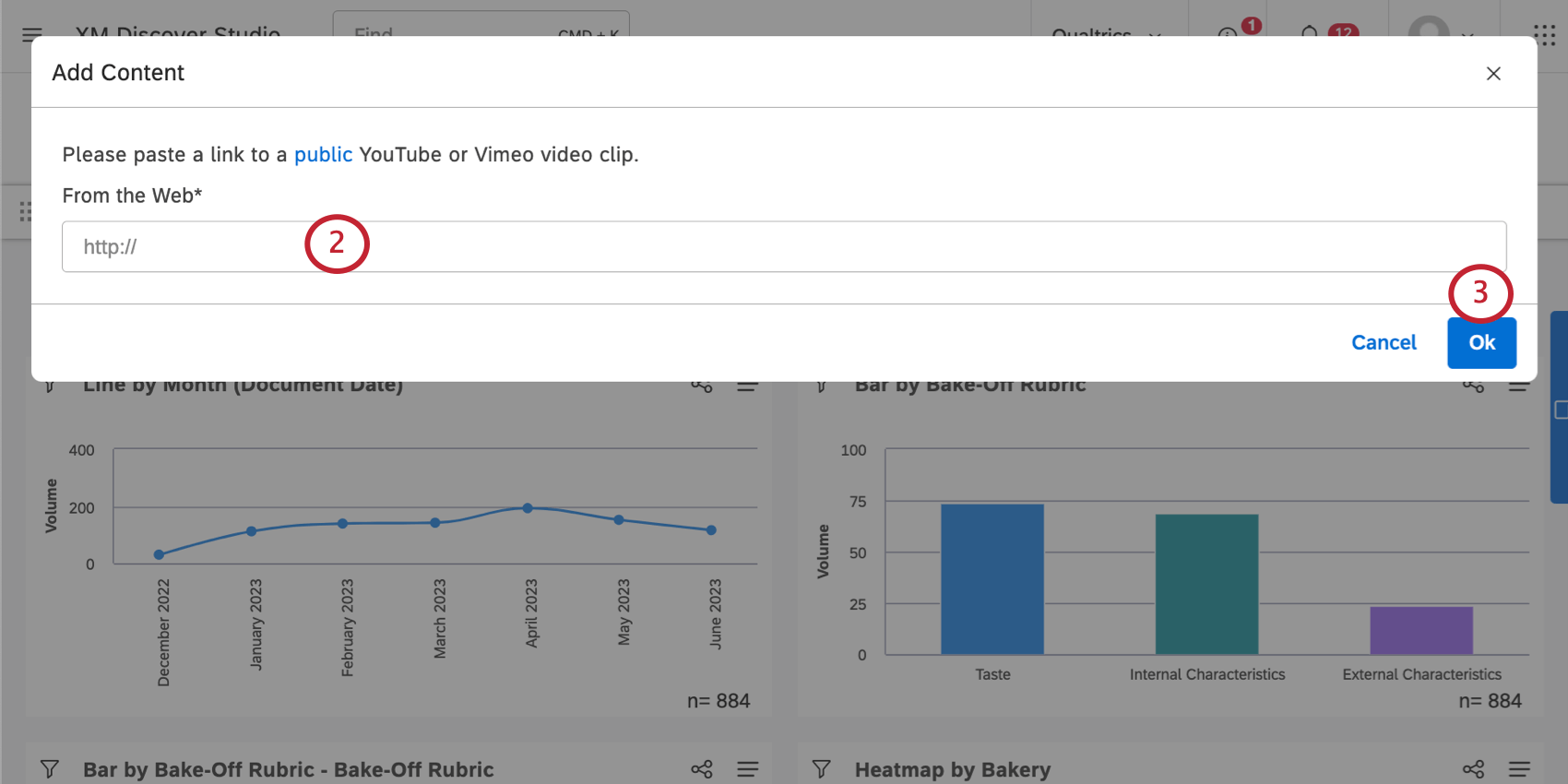Open the notifications bell
The width and height of the screenshot is (1568, 784).
(1309, 34)
